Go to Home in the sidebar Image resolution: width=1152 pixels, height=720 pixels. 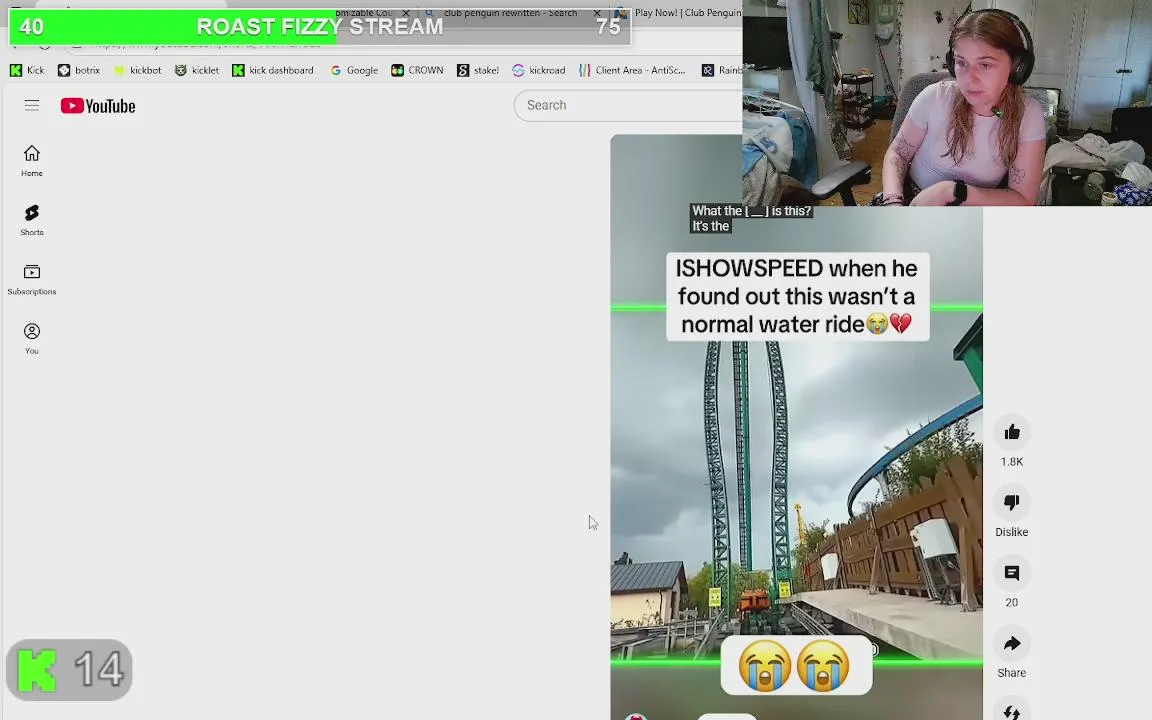pos(32,161)
